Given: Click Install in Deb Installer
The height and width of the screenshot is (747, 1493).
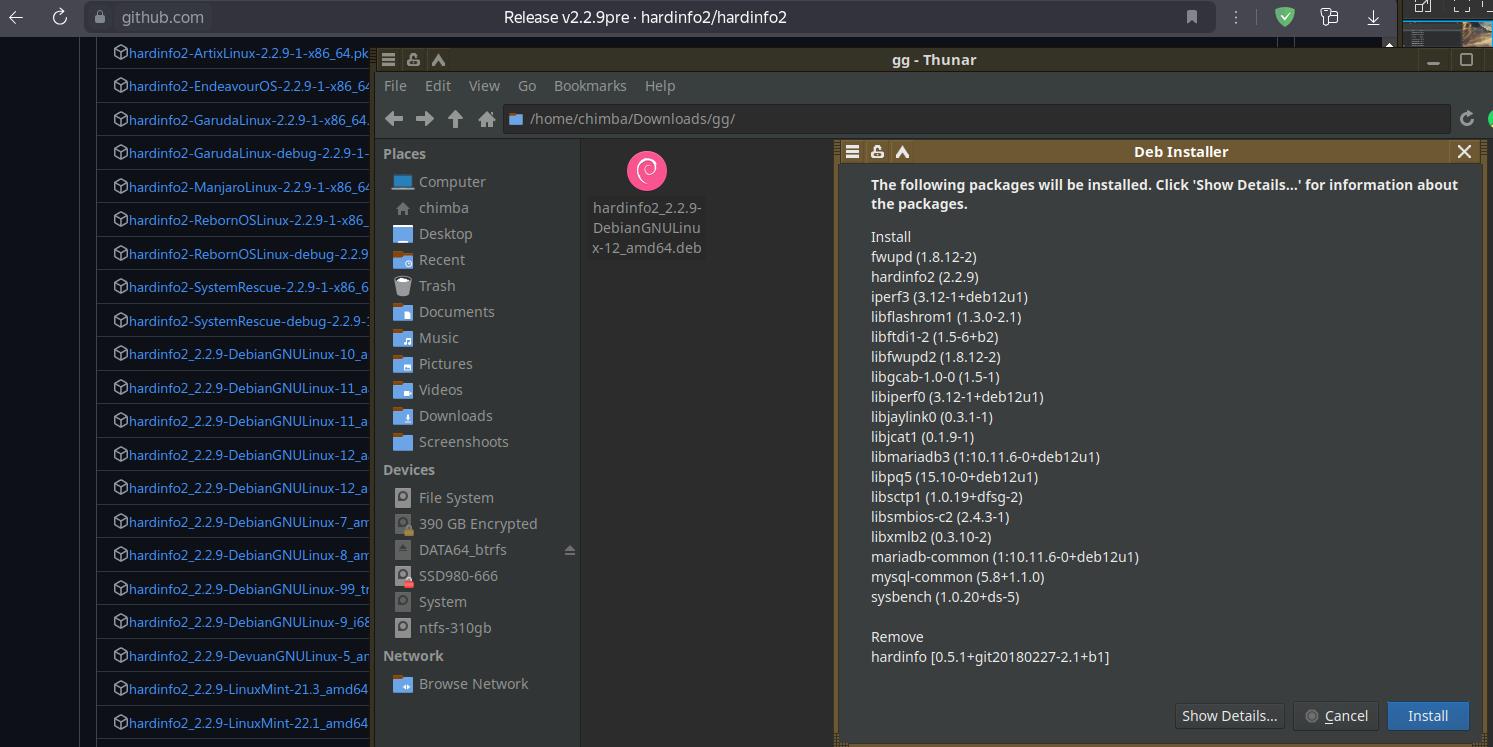Looking at the screenshot, I should [1428, 716].
